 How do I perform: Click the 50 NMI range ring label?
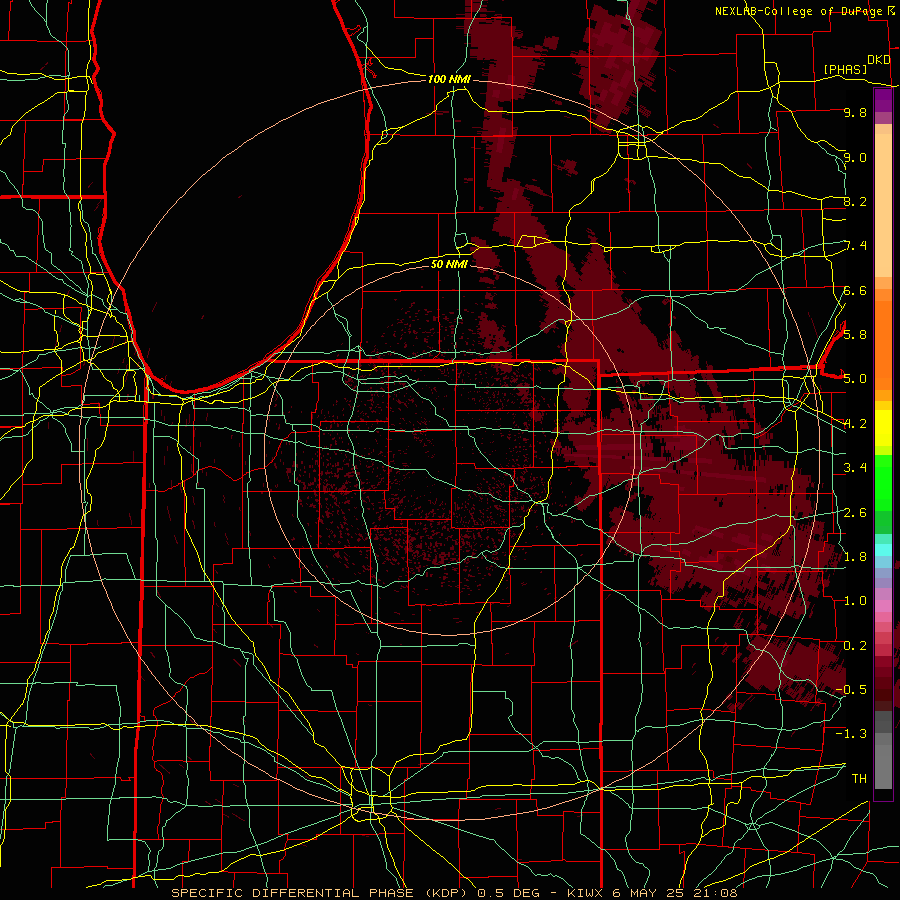click(x=449, y=264)
